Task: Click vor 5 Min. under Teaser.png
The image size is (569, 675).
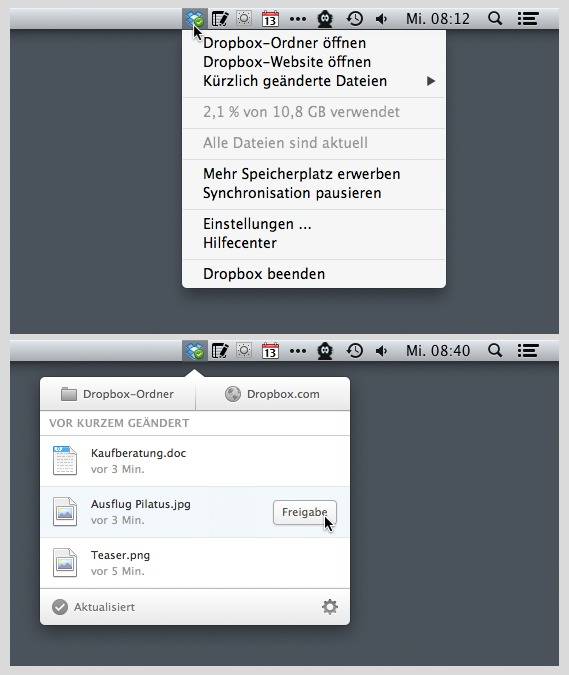Action: [x=118, y=571]
